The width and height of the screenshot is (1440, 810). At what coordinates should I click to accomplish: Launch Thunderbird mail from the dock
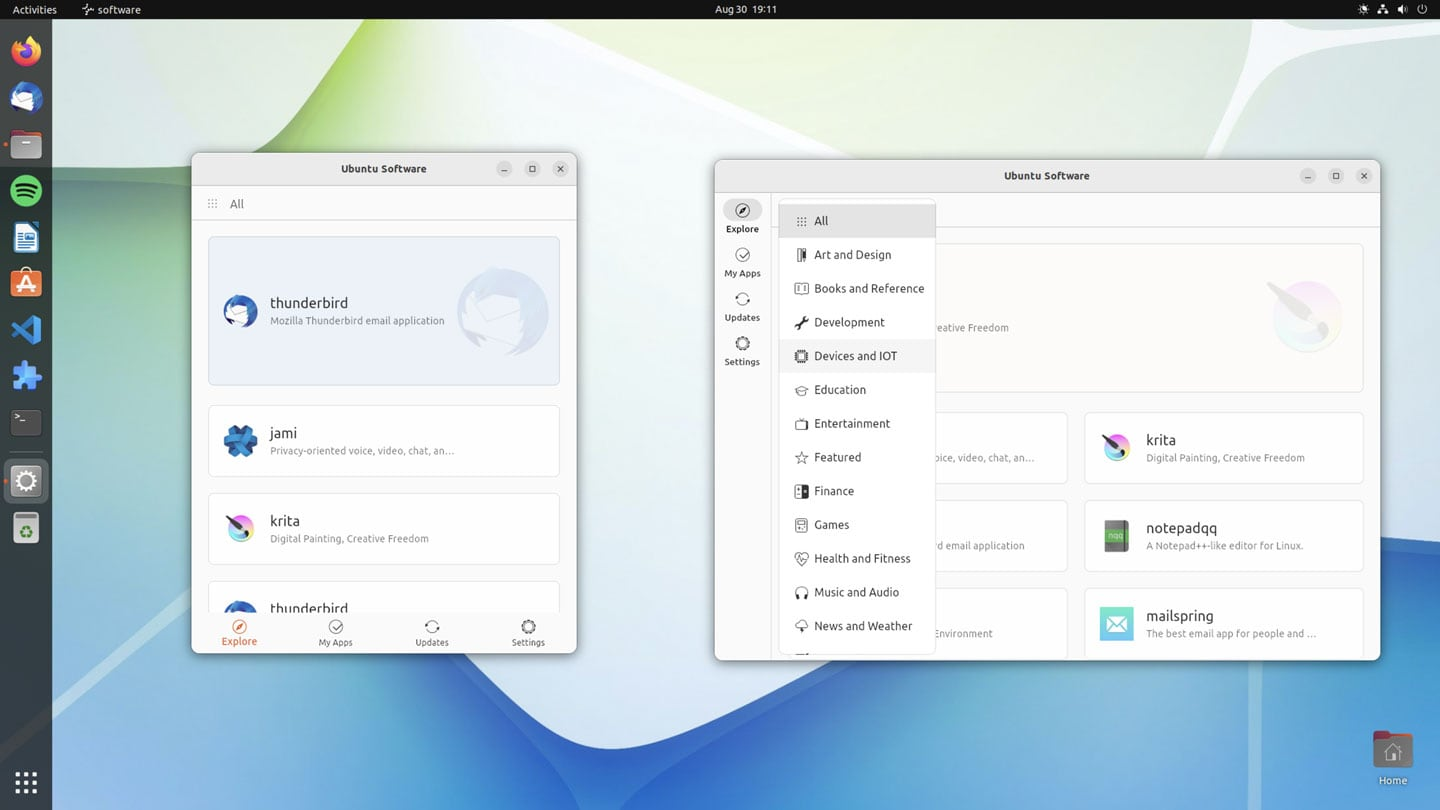26,98
